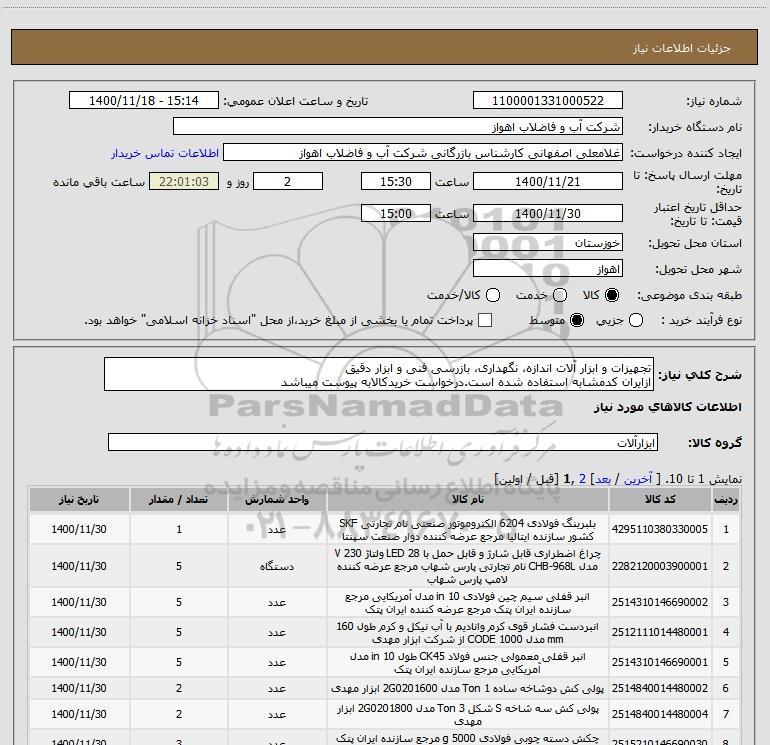Image resolution: width=770 pixels, height=745 pixels.
Task: Click the deadline time field 15:30
Action: [x=396, y=181]
